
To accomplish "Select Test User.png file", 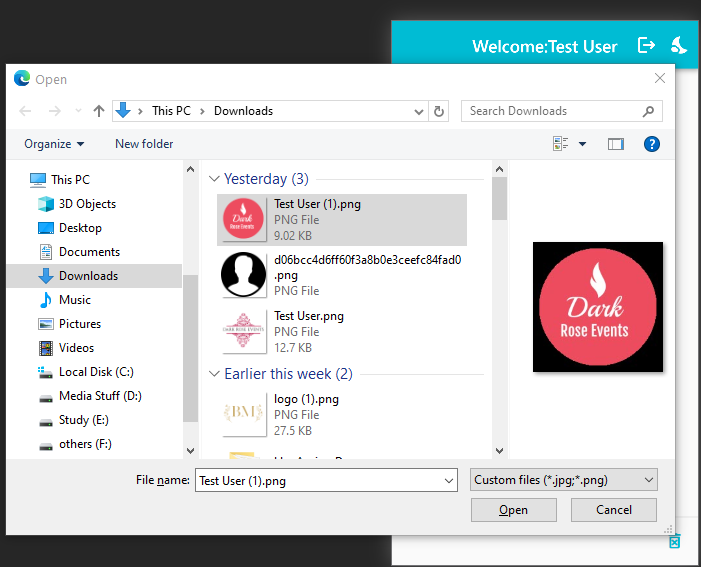I will coord(342,332).
